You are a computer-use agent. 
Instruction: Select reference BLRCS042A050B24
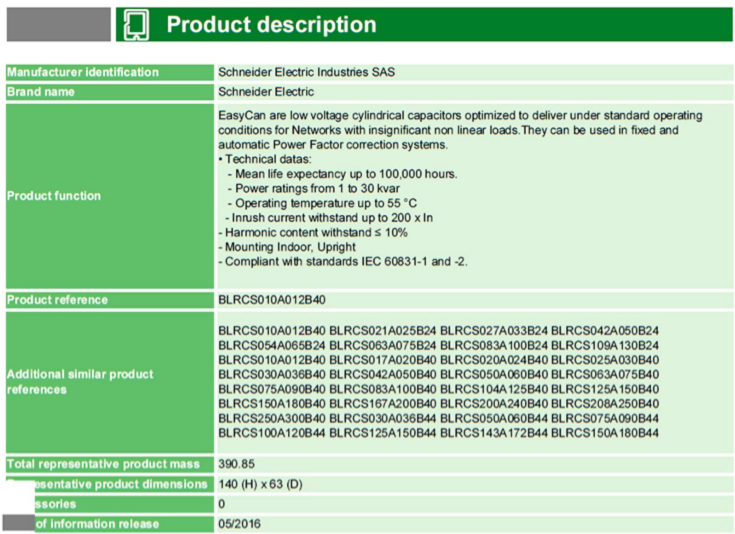(x=605, y=331)
